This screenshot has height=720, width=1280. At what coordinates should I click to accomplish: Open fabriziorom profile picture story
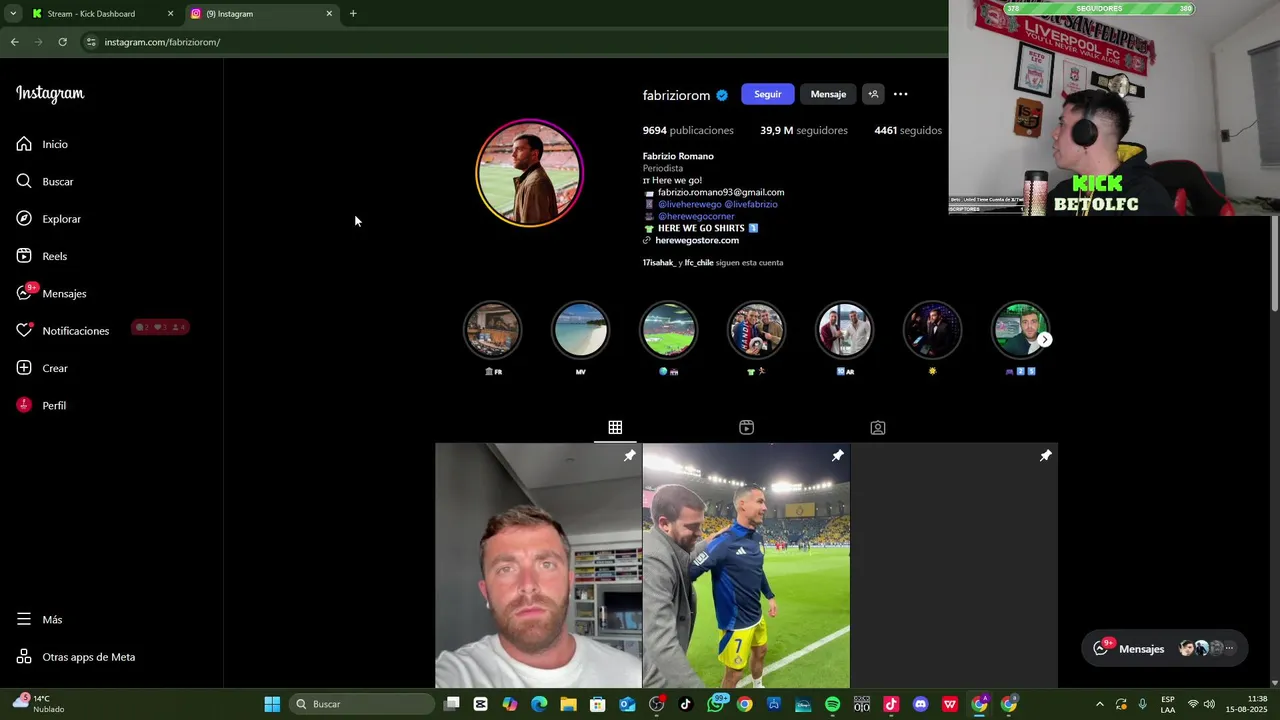coord(529,173)
